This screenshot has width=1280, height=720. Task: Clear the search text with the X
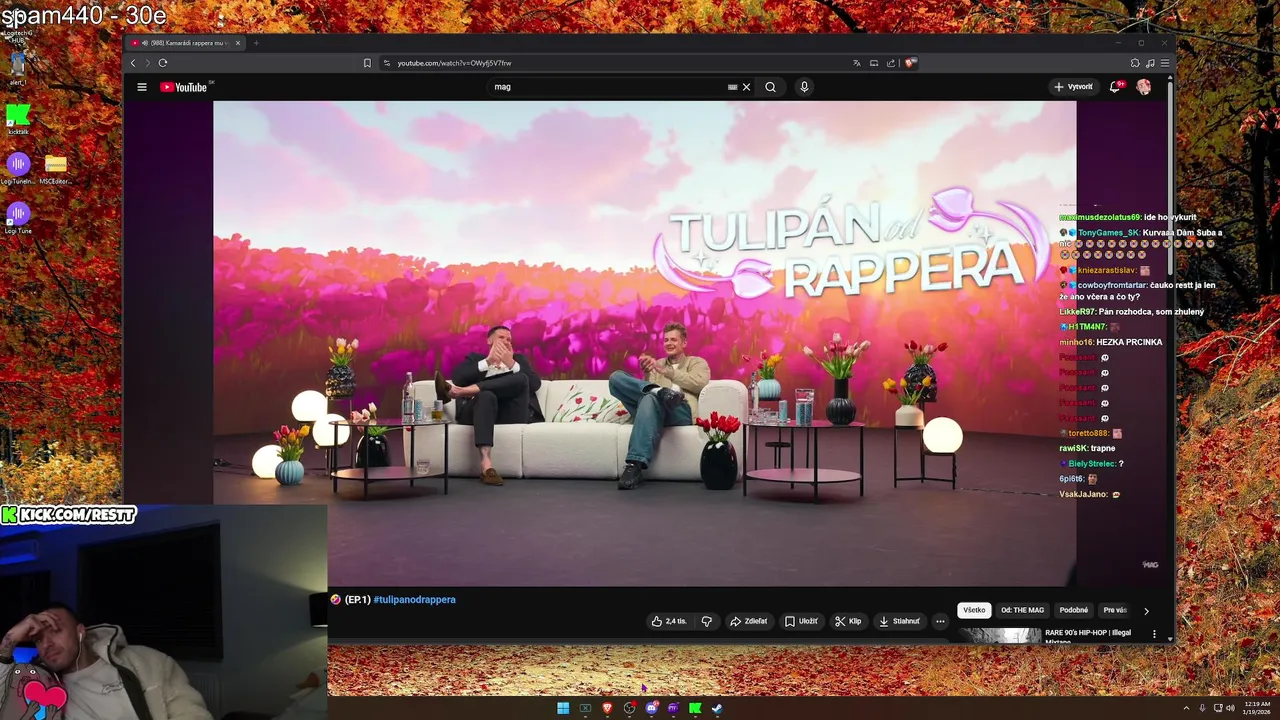pos(746,87)
